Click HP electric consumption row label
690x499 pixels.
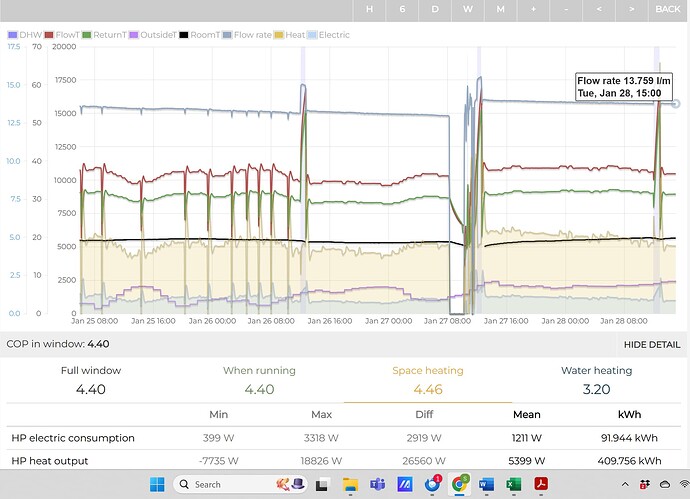click(x=73, y=438)
